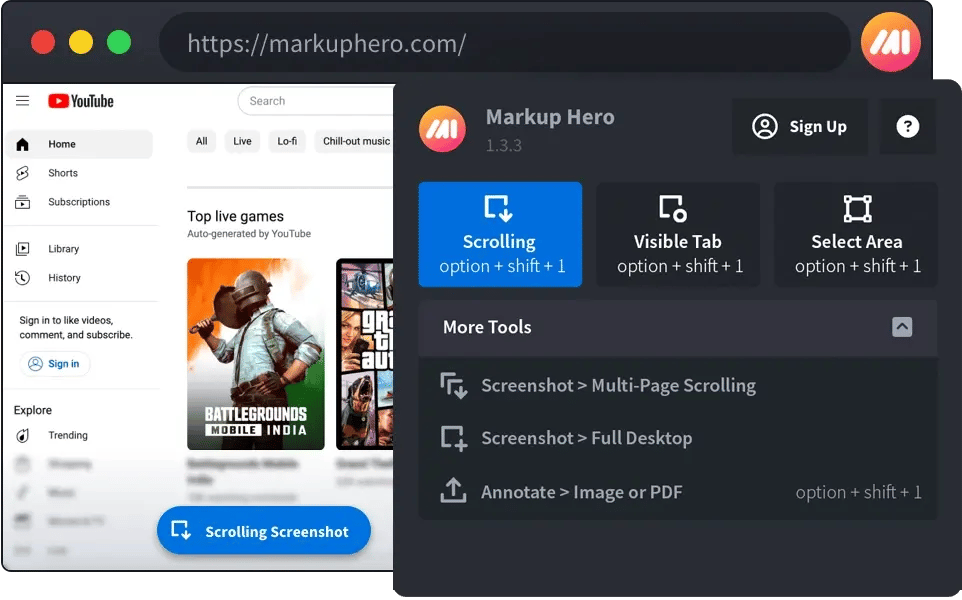962x600 pixels.
Task: Toggle the Lo-fi filter chip
Action: [287, 141]
